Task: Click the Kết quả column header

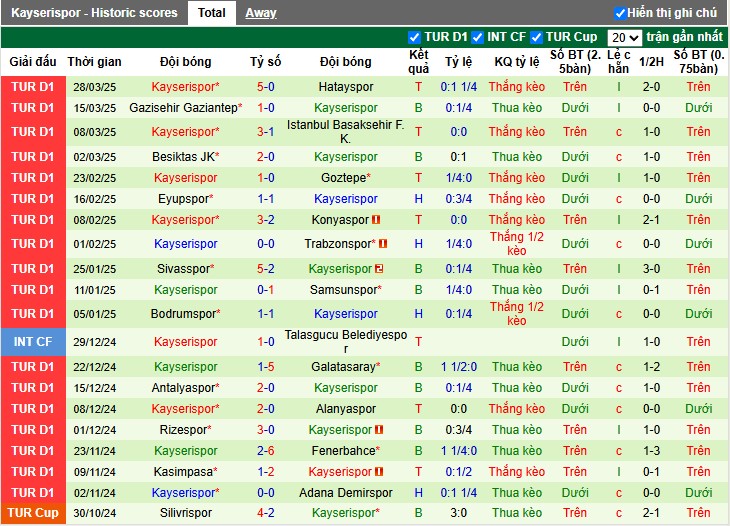Action: pos(419,62)
